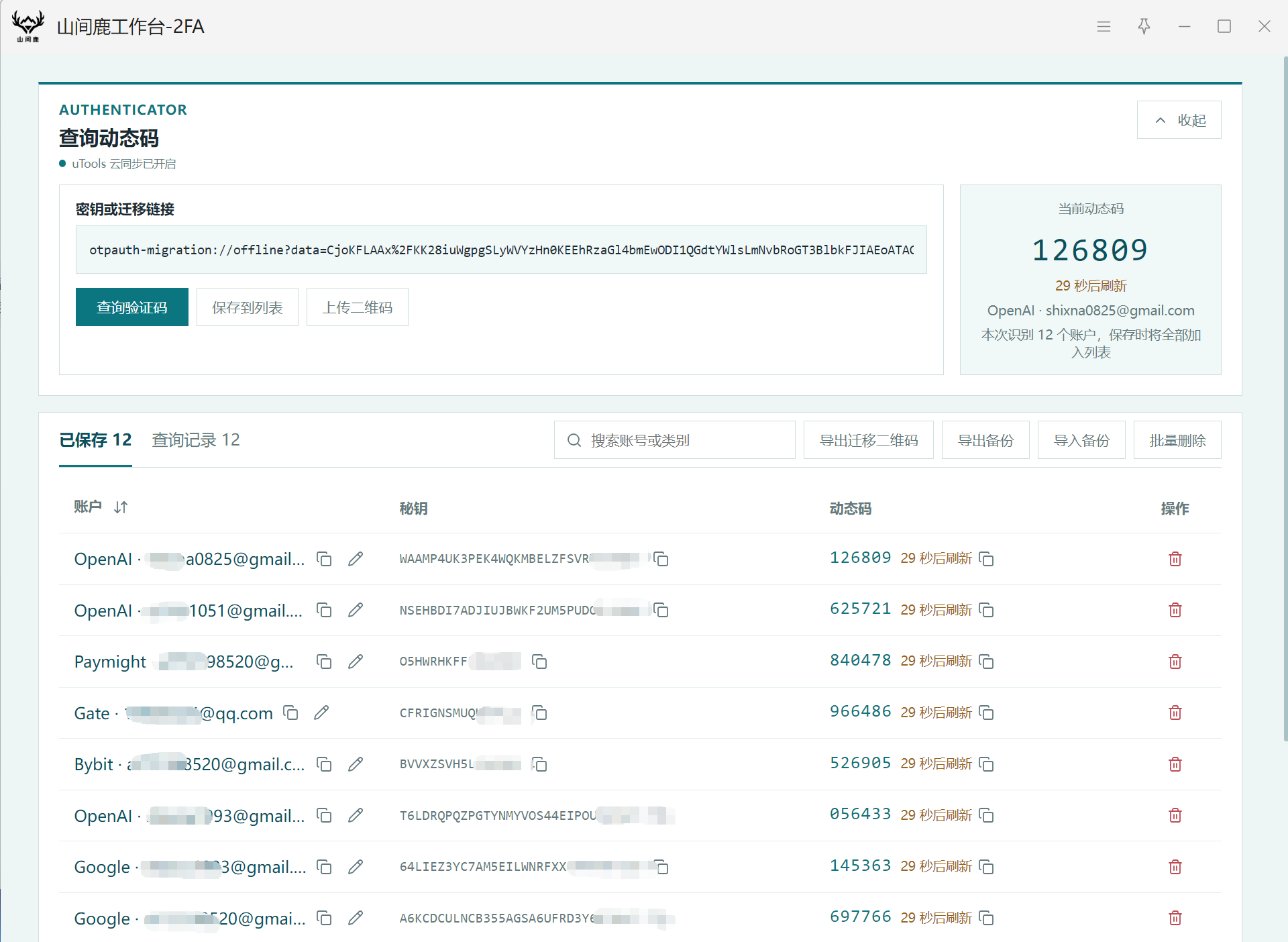Copy dynamic code 526905 of Bybit
The image size is (1288, 942).
[986, 764]
